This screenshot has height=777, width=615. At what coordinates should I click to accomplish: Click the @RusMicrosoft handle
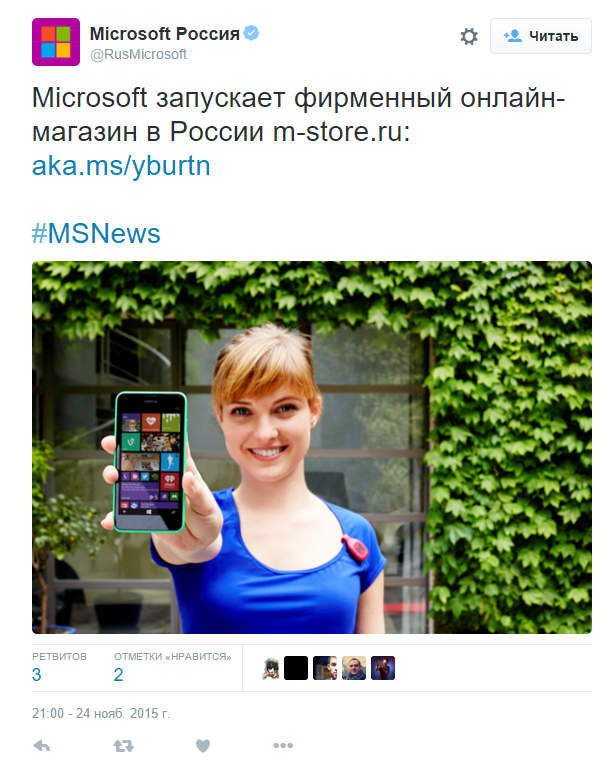click(138, 55)
